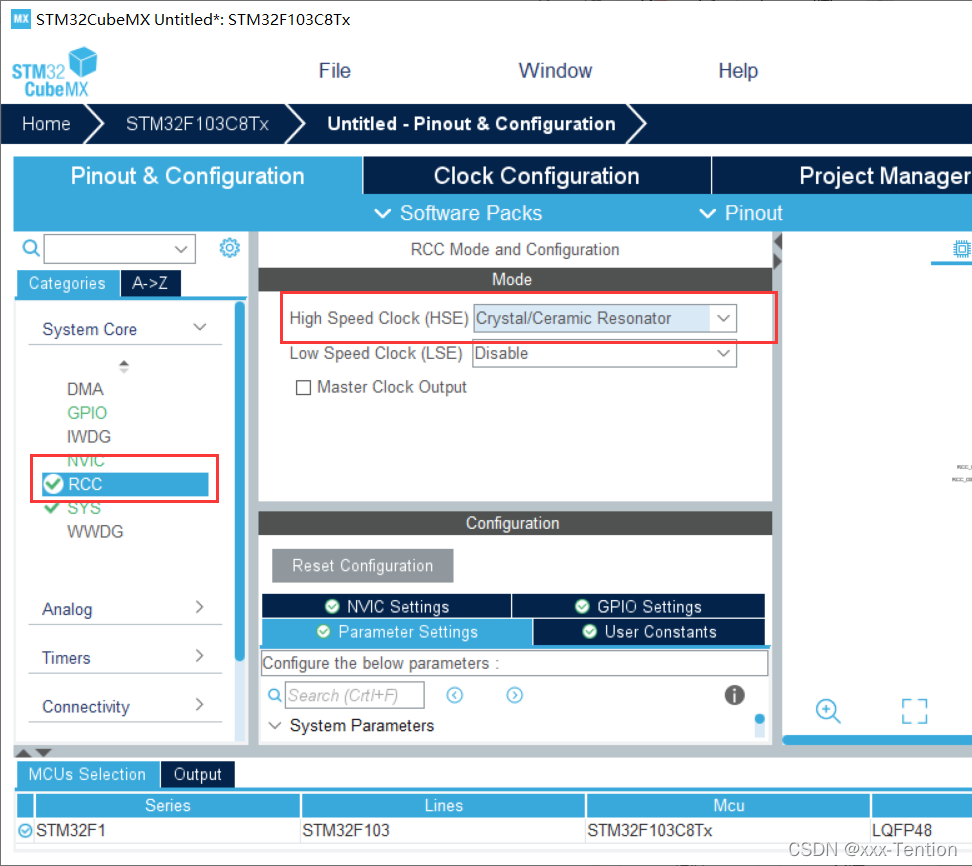
Task: Click the Search (Crtl+F) parameter field
Action: 355,695
